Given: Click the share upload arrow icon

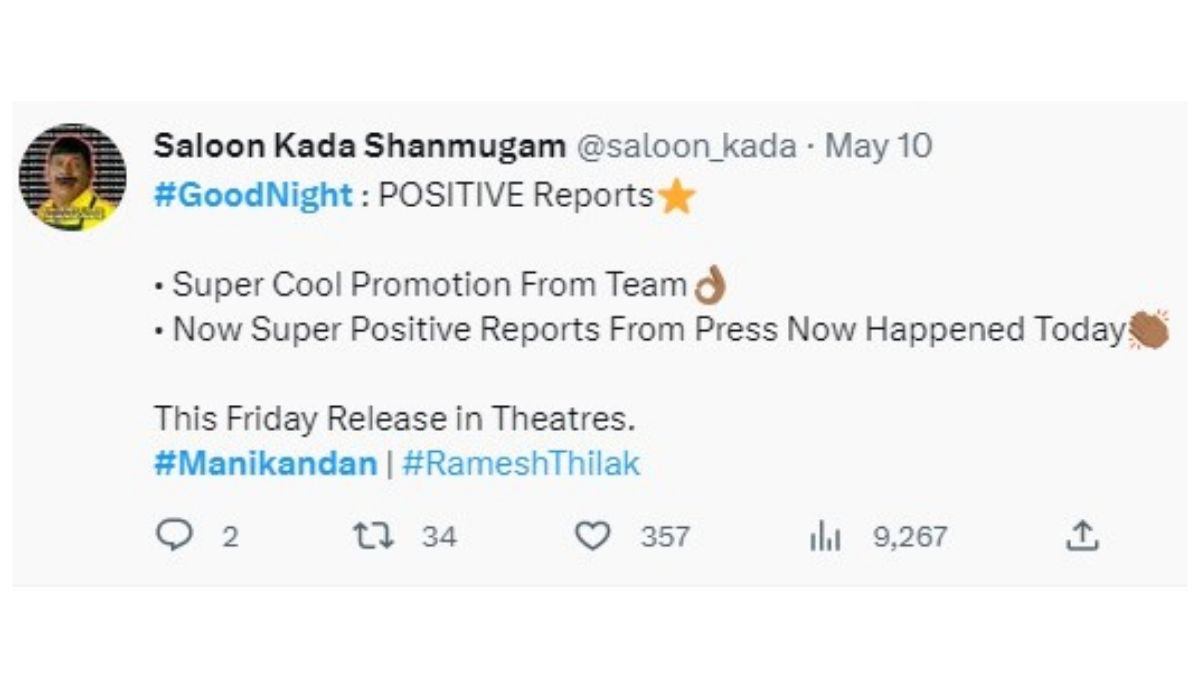Looking at the screenshot, I should click(x=1082, y=537).
